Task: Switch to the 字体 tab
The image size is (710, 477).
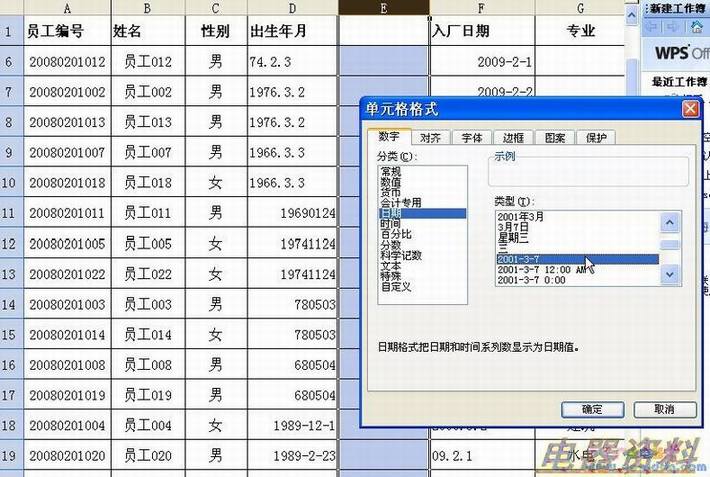Action: click(472, 138)
